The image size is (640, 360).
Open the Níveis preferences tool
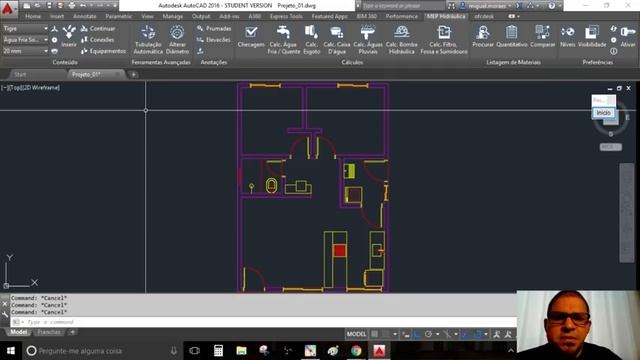tap(567, 36)
